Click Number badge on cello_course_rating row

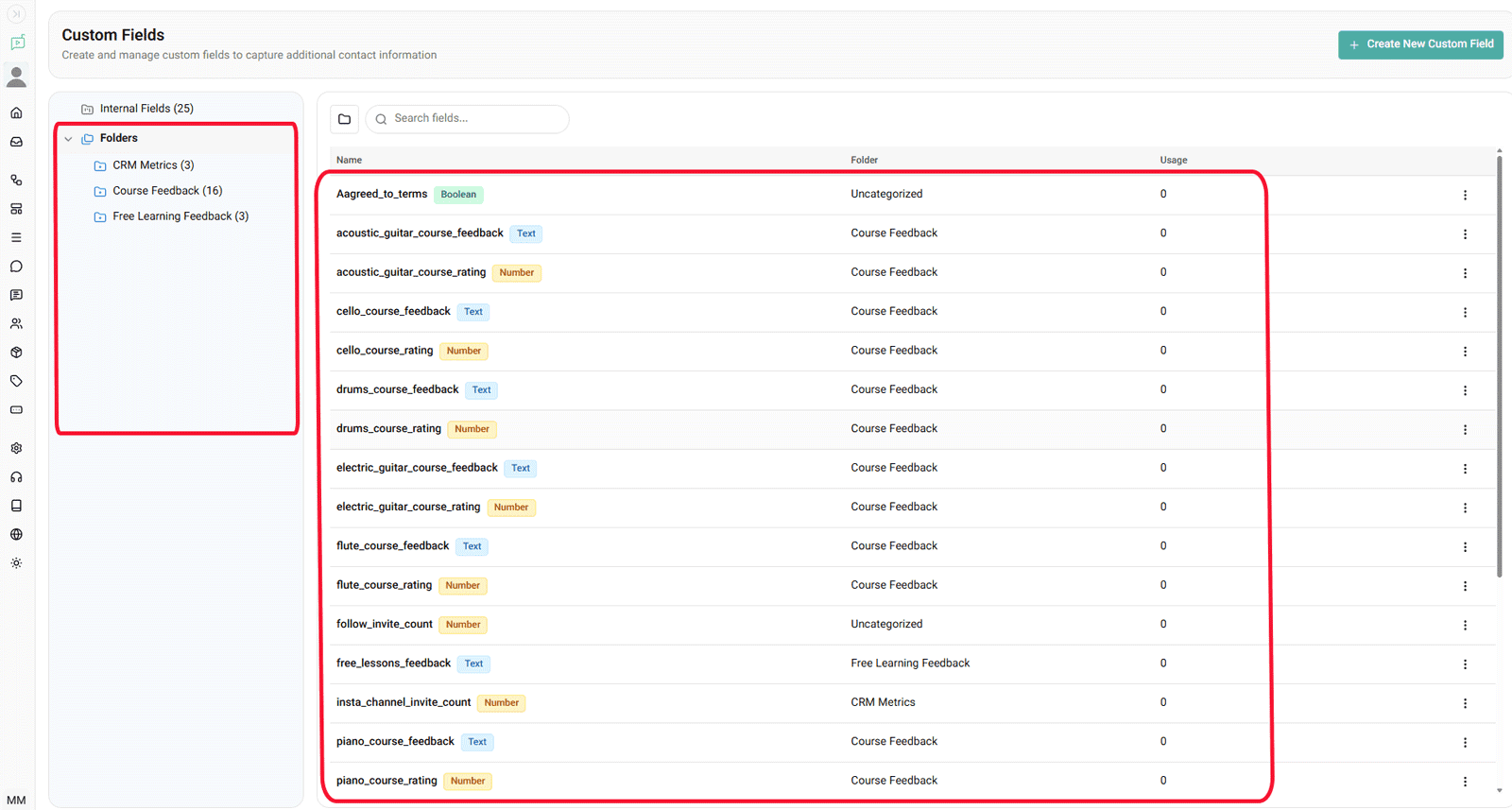click(x=464, y=351)
